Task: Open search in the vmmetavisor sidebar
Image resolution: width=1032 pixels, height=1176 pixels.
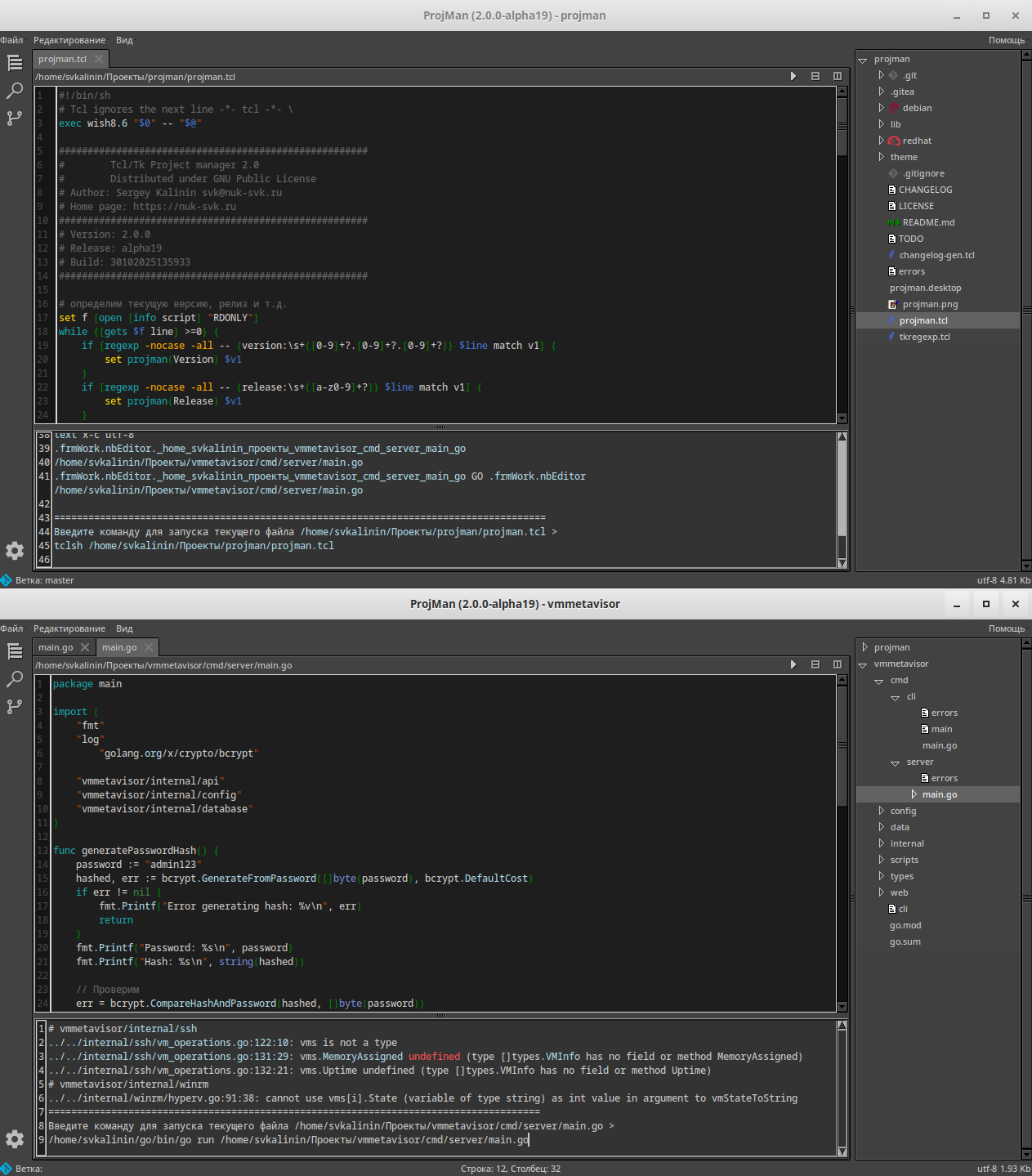Action: click(x=14, y=679)
